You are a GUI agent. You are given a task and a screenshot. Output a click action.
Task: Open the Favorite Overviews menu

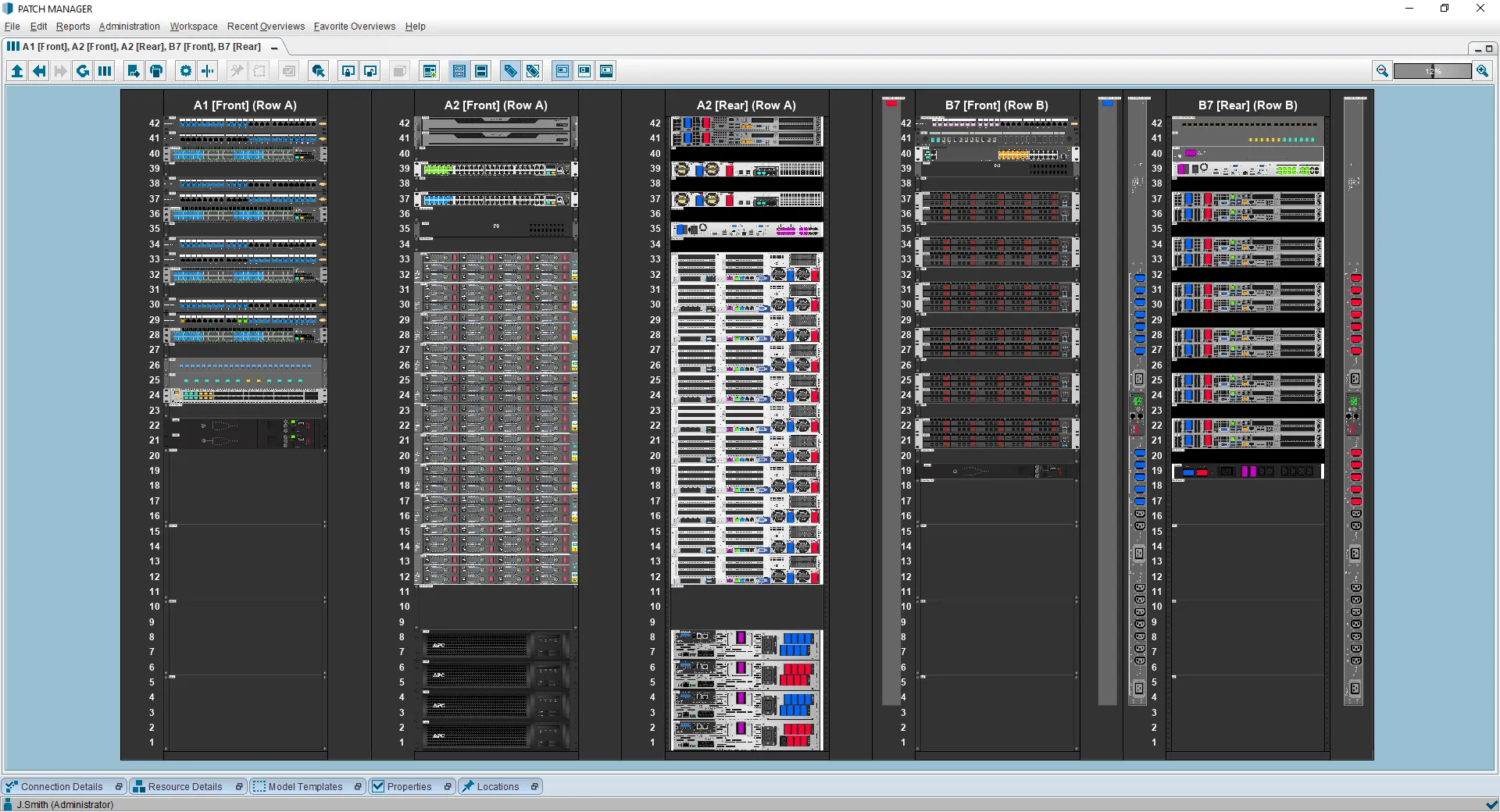tap(355, 27)
